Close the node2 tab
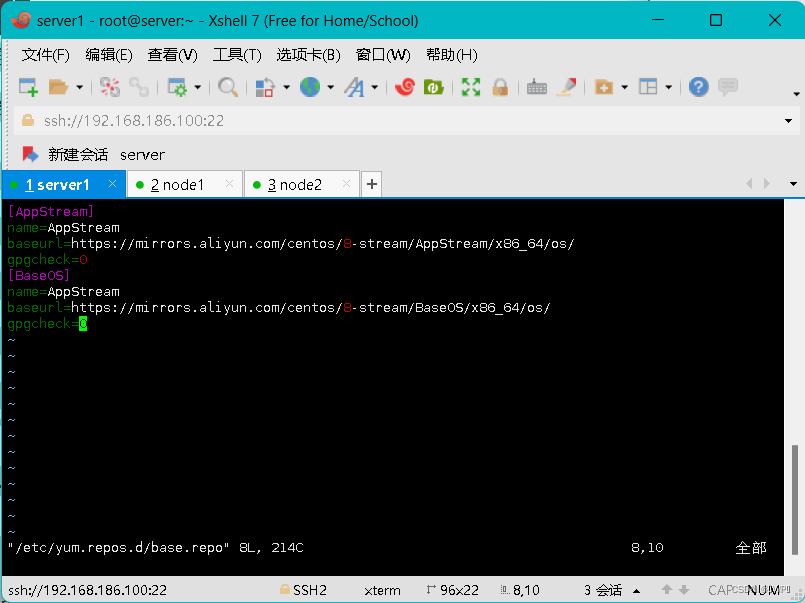The image size is (805, 603). [x=347, y=184]
